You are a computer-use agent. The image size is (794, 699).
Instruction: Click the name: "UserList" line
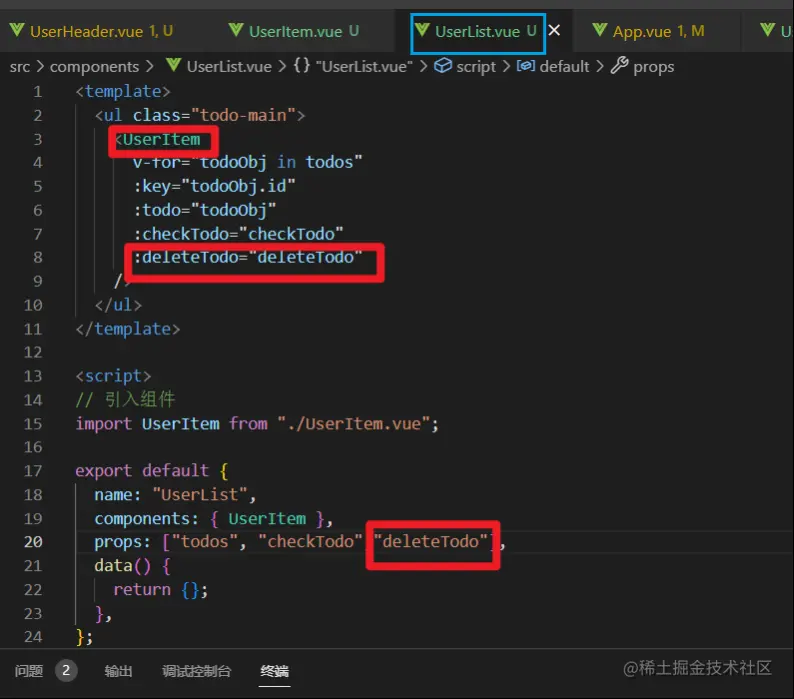click(175, 495)
